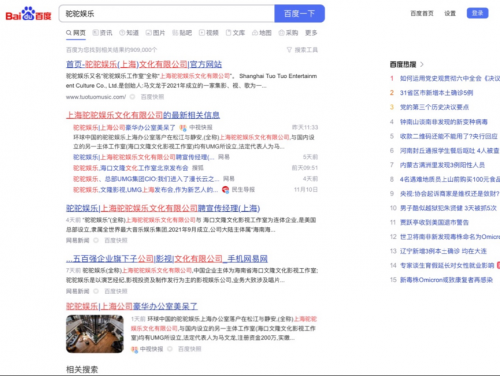The image size is (500, 376).
Task: Open 百度快照 under 聘宣传经理(上海) result
Action: 116,240
